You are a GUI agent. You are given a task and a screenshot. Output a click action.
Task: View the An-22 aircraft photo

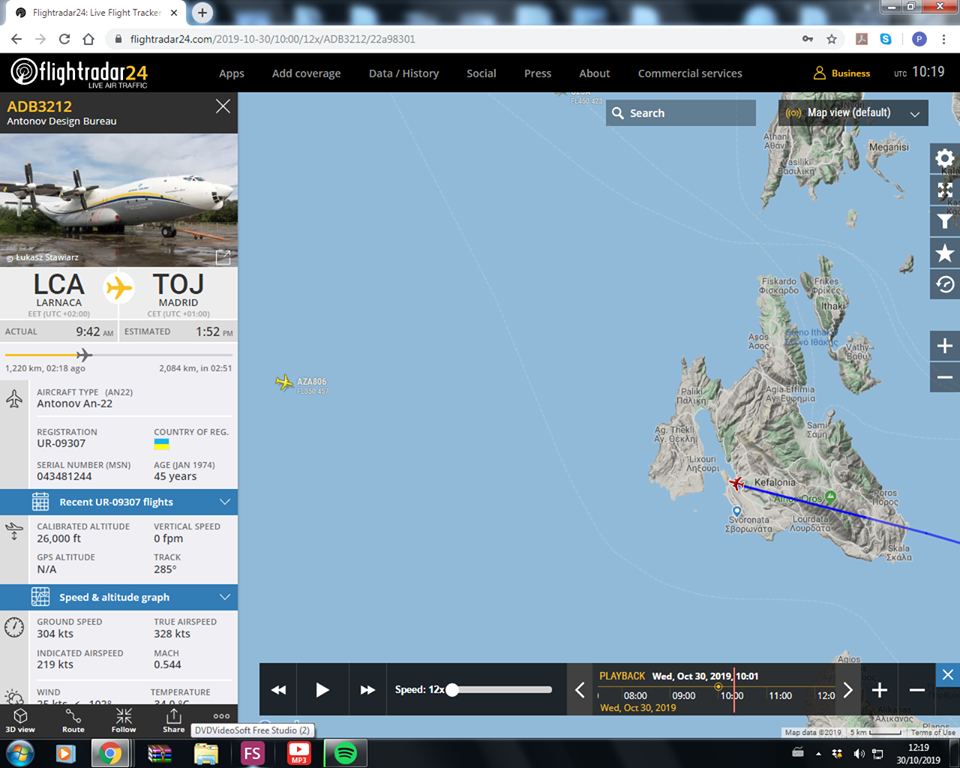[119, 200]
